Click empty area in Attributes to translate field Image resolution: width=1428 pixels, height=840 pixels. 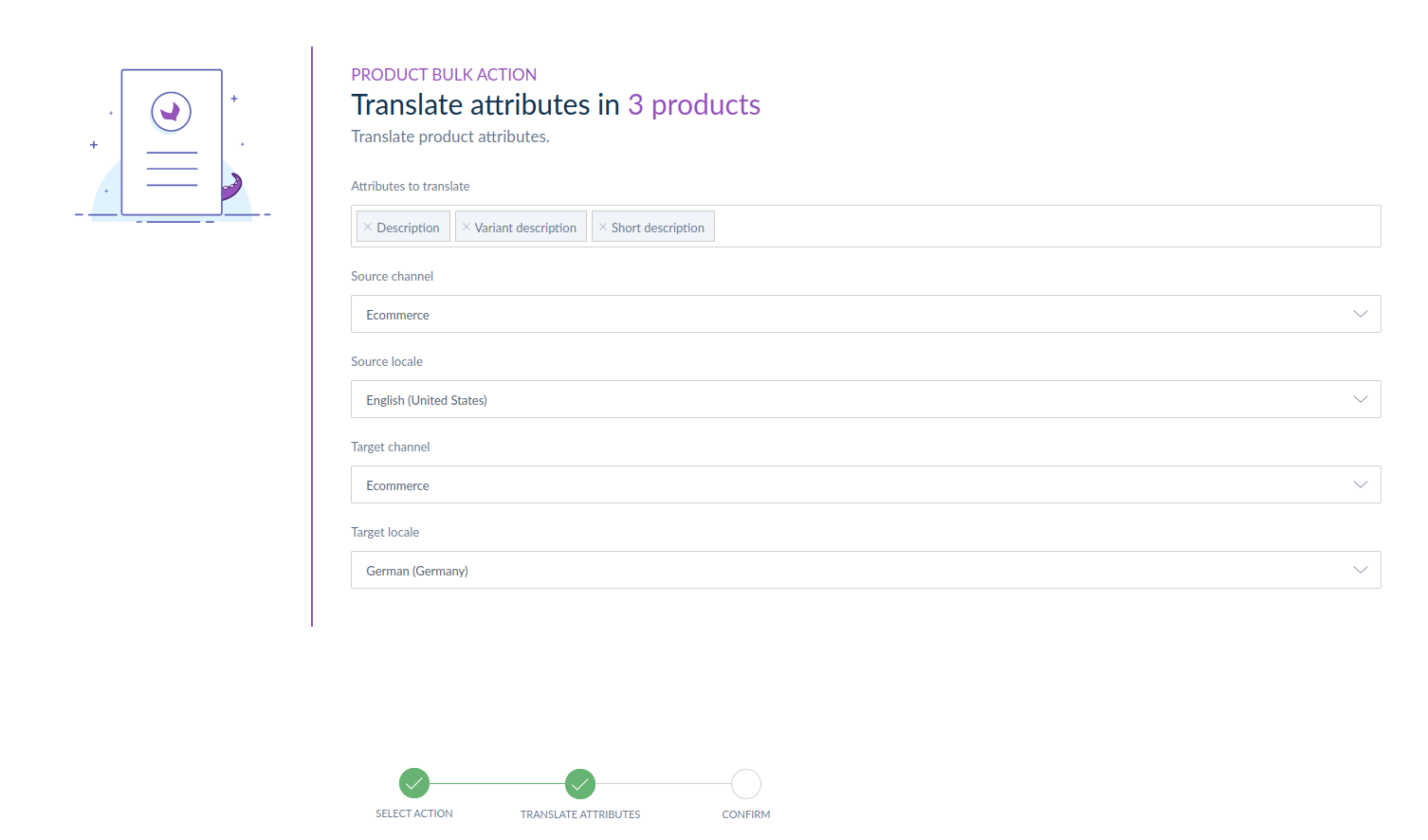pos(1043,227)
